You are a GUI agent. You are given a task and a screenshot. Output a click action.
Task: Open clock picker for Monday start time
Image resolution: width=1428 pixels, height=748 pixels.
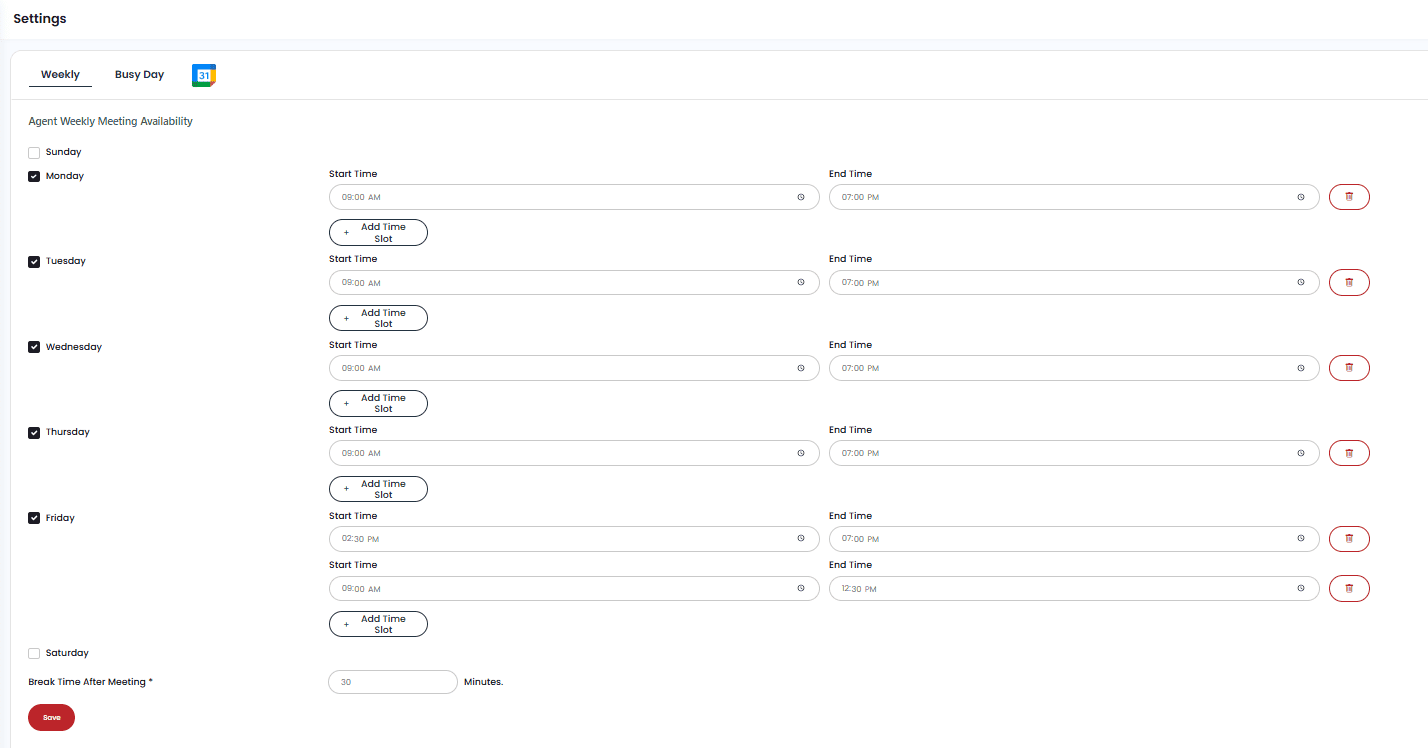coord(801,197)
